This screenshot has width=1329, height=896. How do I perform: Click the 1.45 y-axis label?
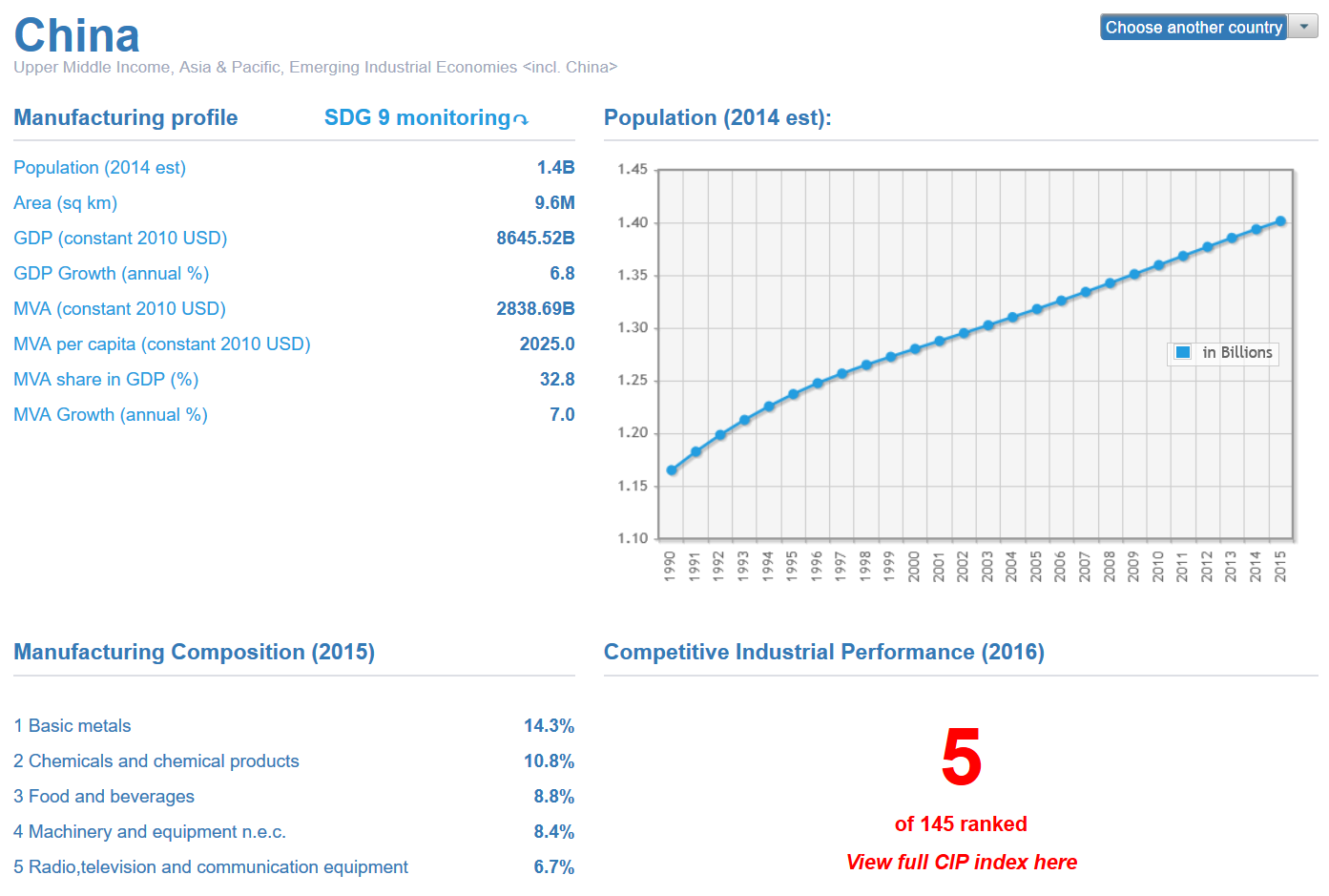click(x=633, y=169)
